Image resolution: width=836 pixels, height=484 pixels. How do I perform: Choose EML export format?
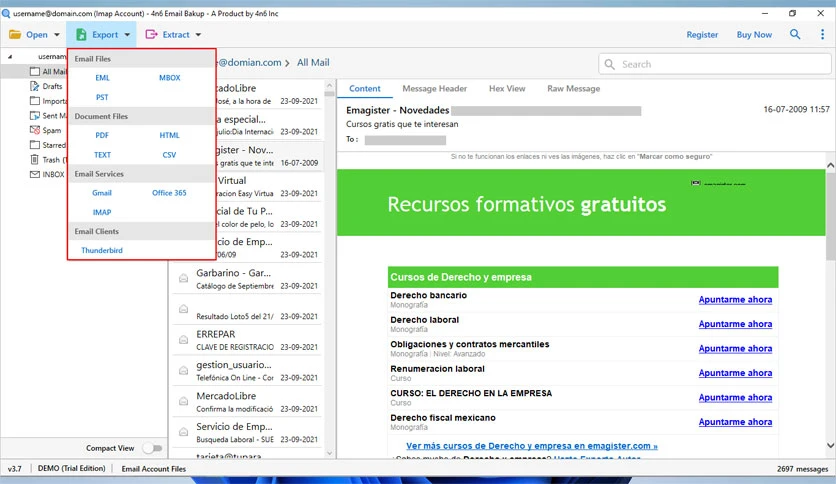[102, 78]
